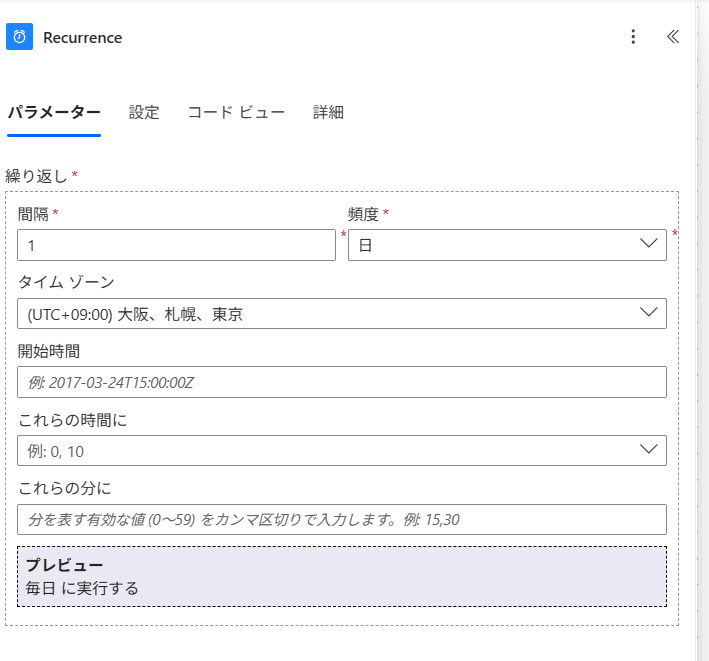Switch to the 設定 tab

tap(144, 112)
